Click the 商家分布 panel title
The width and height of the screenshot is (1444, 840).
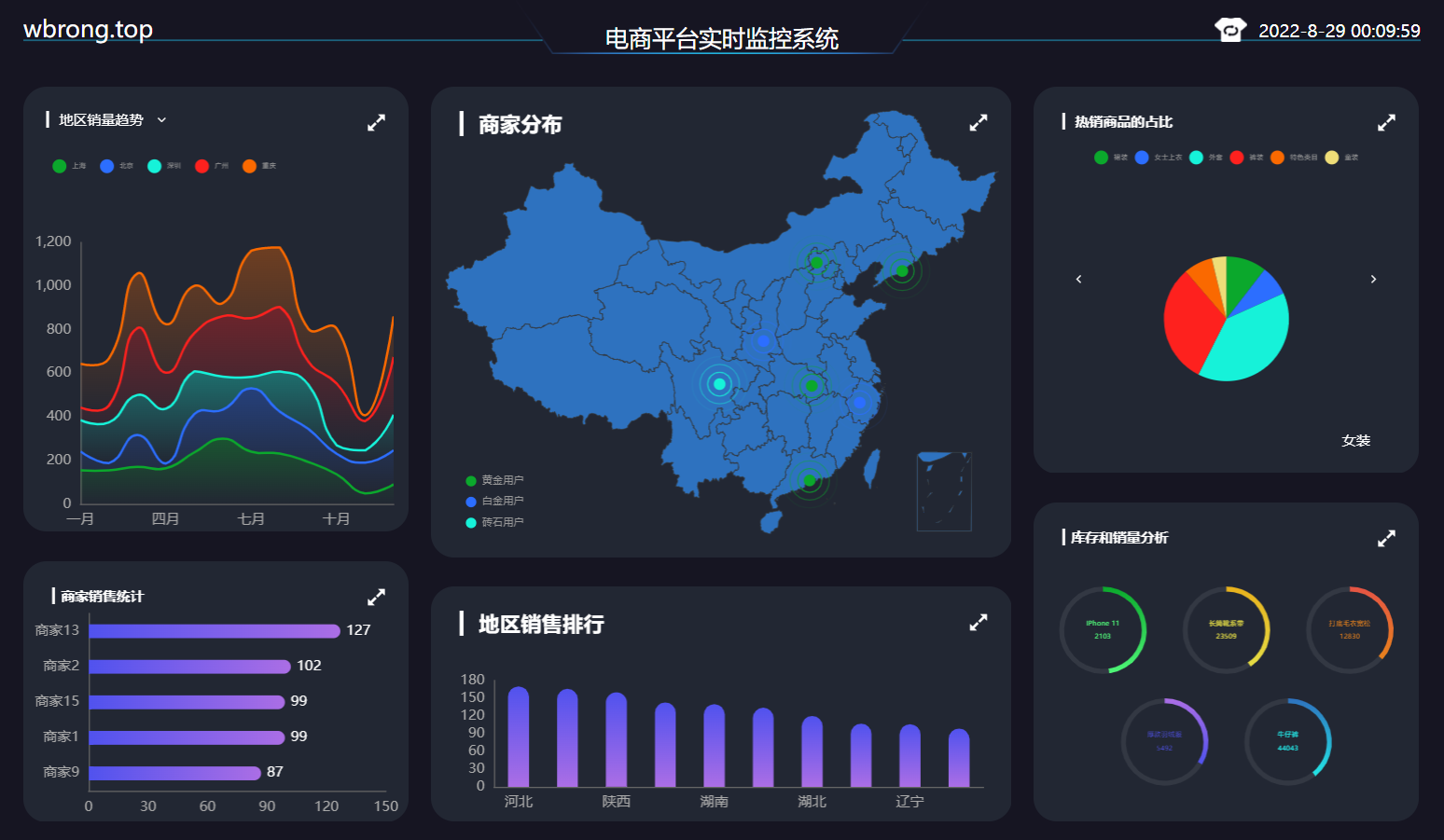tap(520, 124)
